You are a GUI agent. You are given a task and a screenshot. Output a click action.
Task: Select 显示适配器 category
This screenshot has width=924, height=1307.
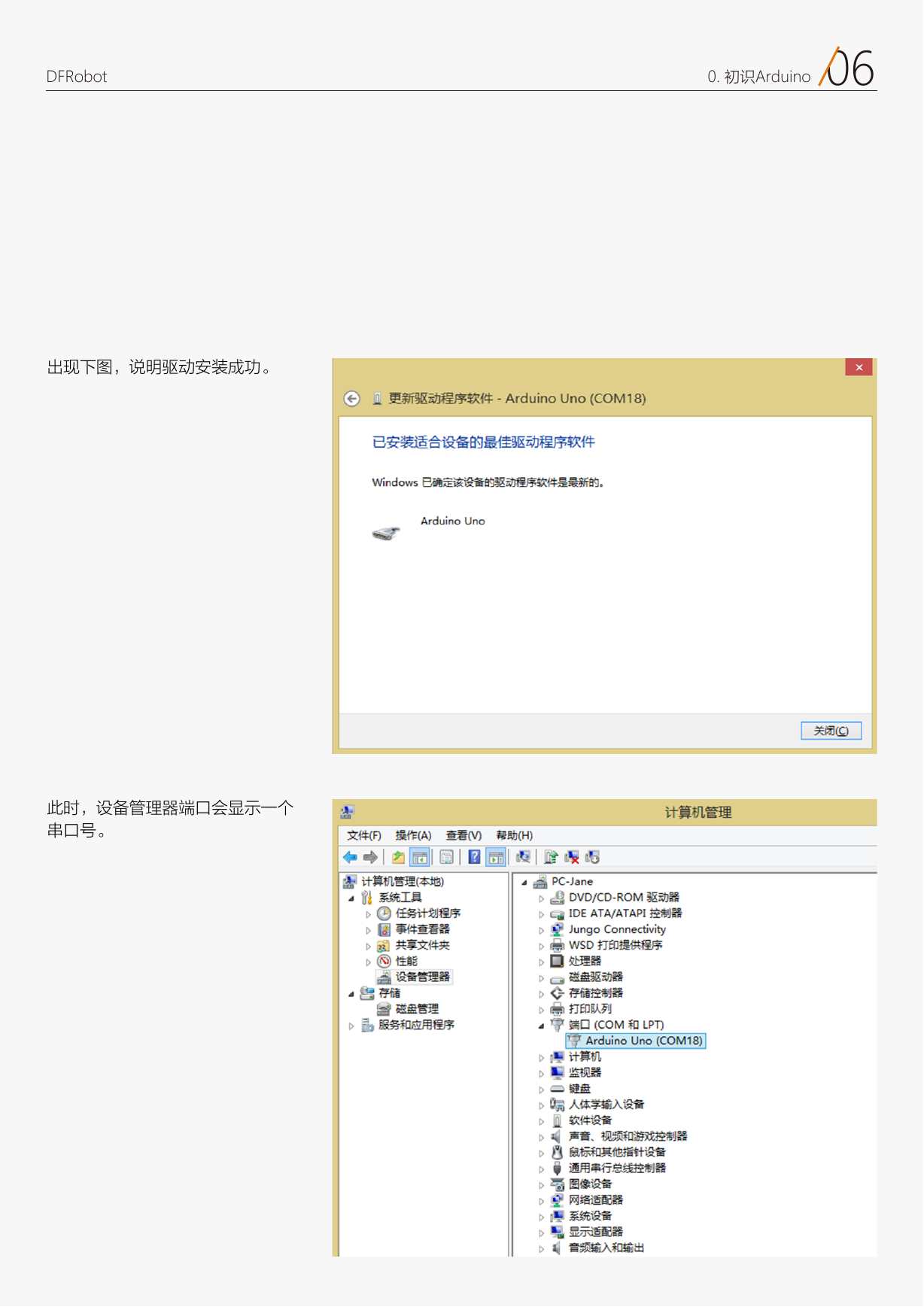point(595,1232)
